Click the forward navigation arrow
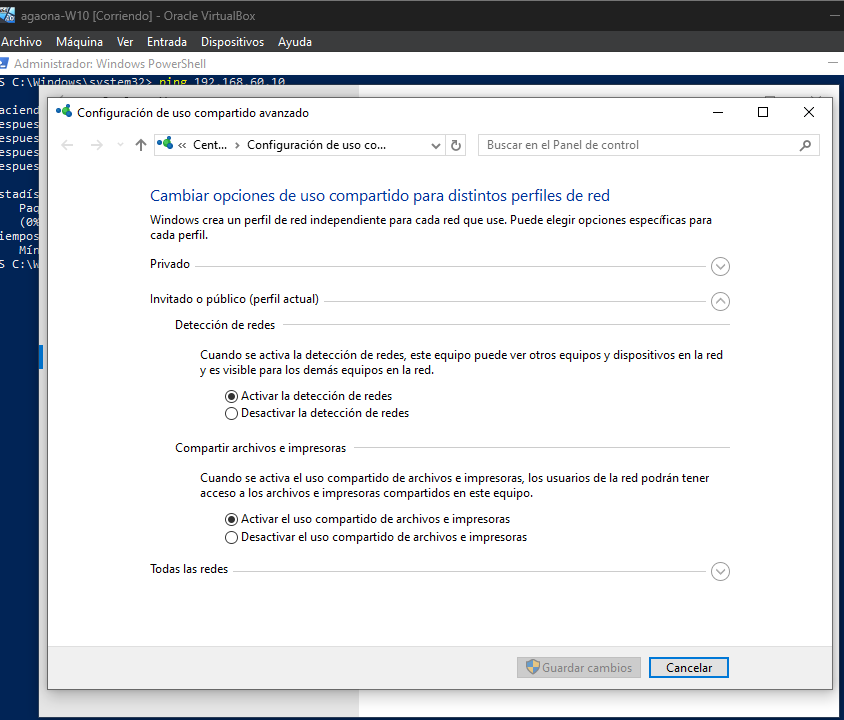Screen dimensions: 844x720 click(97, 145)
